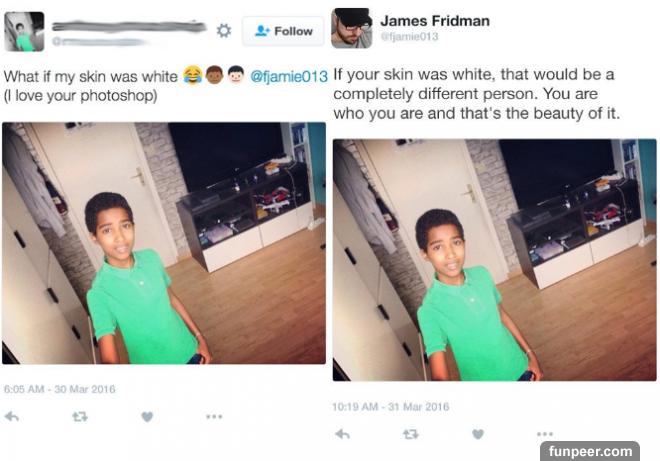Retweet James Fridman's tweet
The height and width of the screenshot is (461, 660).
410,434
